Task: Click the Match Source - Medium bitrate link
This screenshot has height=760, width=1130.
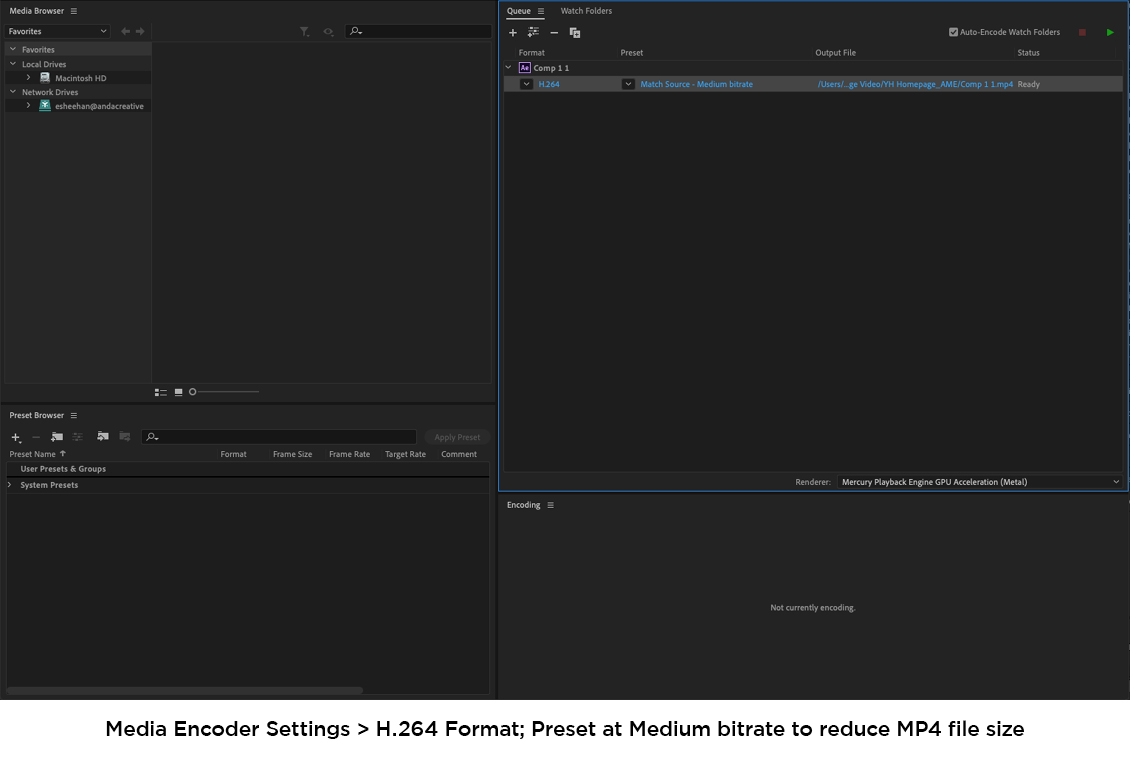Action: point(696,84)
